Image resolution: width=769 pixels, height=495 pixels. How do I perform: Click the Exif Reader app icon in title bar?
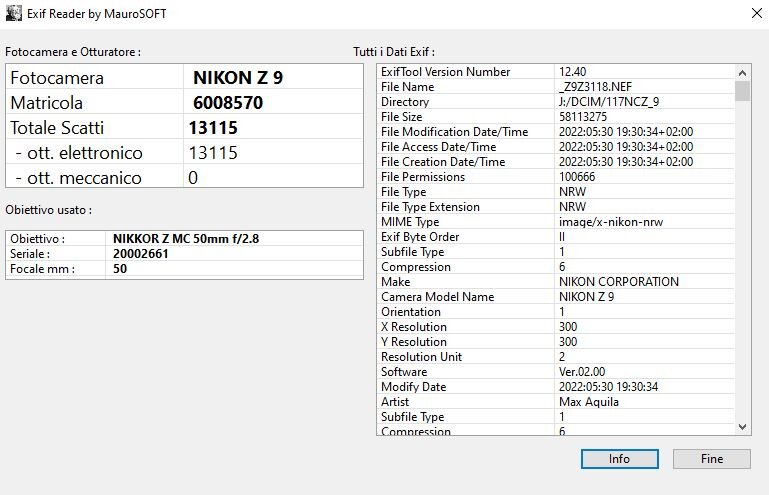14,13
